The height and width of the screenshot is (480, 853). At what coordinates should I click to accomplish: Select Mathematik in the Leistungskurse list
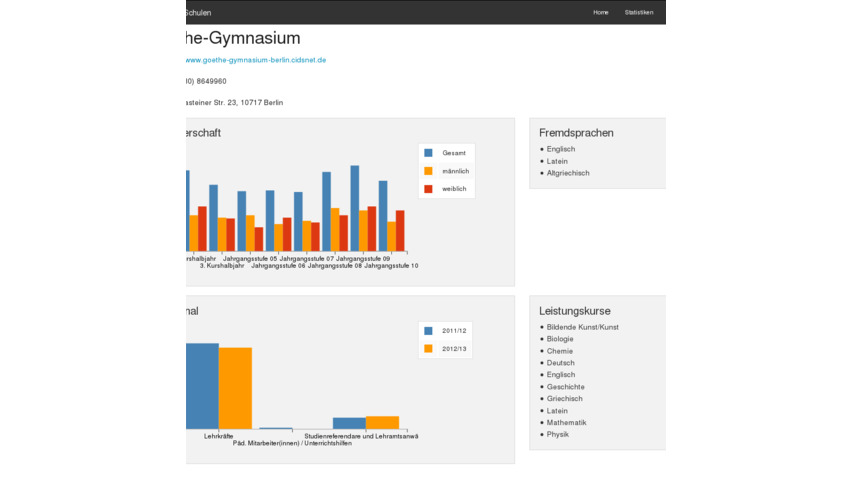pos(566,423)
